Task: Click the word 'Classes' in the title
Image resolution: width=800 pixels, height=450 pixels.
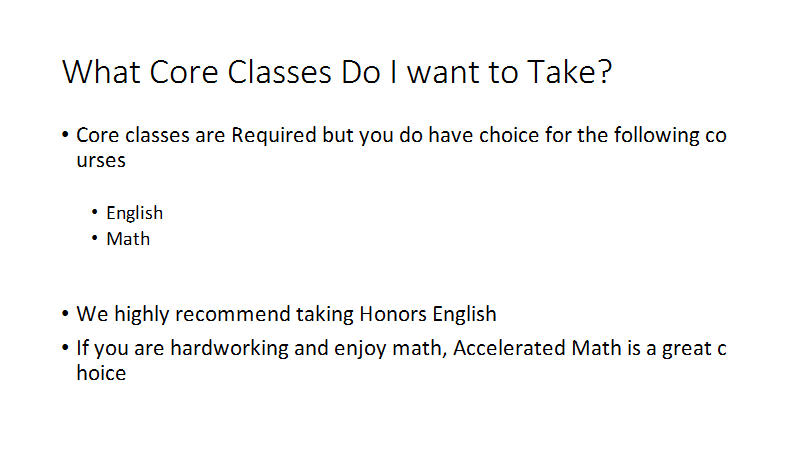Action: (x=280, y=72)
